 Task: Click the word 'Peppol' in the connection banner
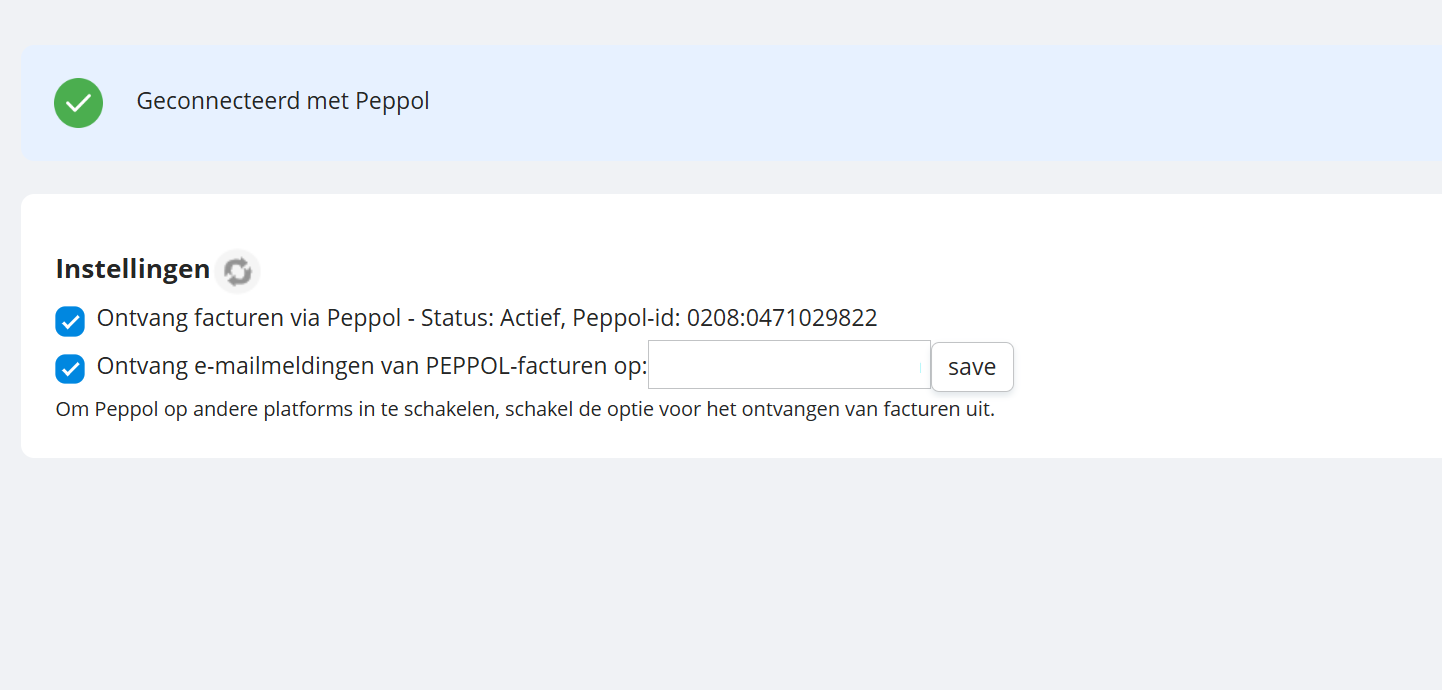pos(392,102)
